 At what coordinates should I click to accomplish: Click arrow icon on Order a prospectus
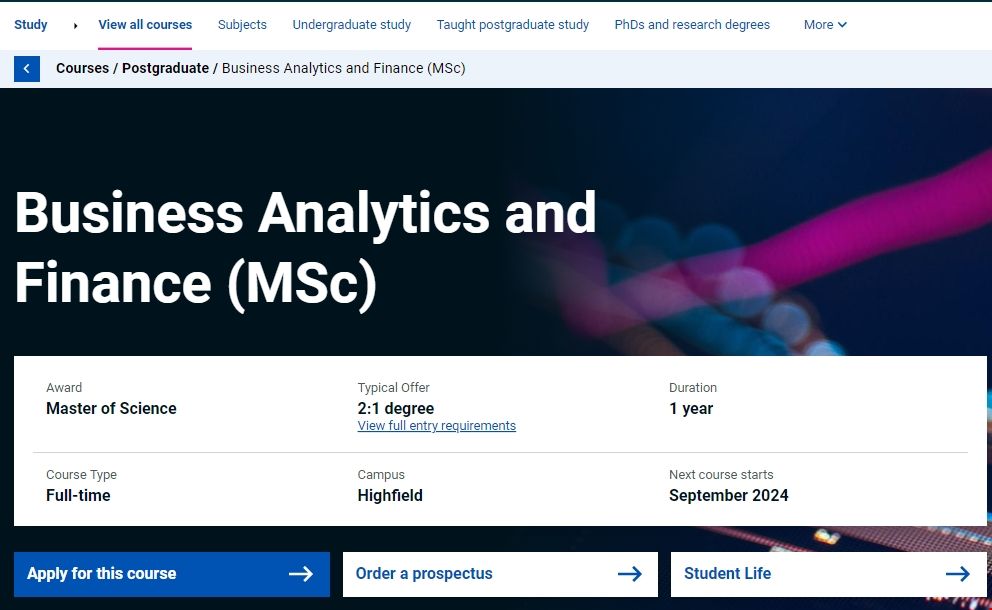629,574
